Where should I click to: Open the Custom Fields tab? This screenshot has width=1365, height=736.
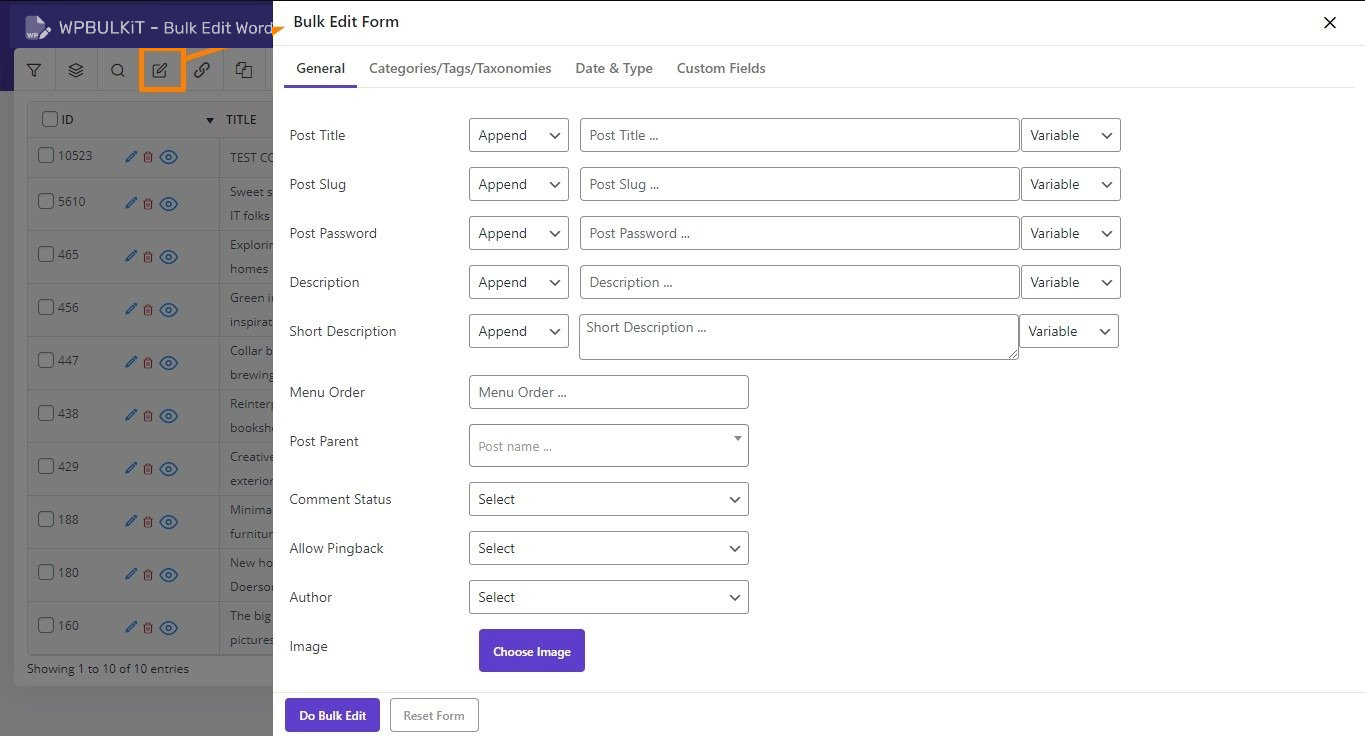click(x=721, y=68)
